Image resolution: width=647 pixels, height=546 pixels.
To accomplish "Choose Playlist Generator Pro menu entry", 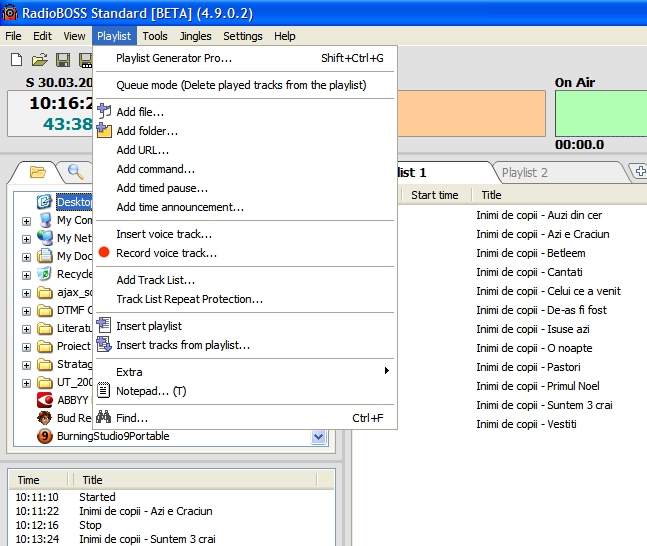I will click(x=245, y=58).
